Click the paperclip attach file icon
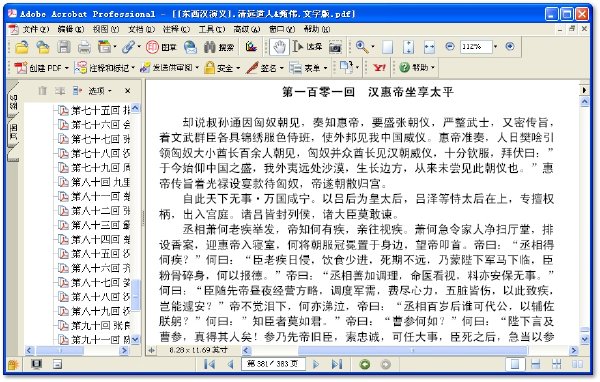The image size is (600, 382). pos(129,47)
